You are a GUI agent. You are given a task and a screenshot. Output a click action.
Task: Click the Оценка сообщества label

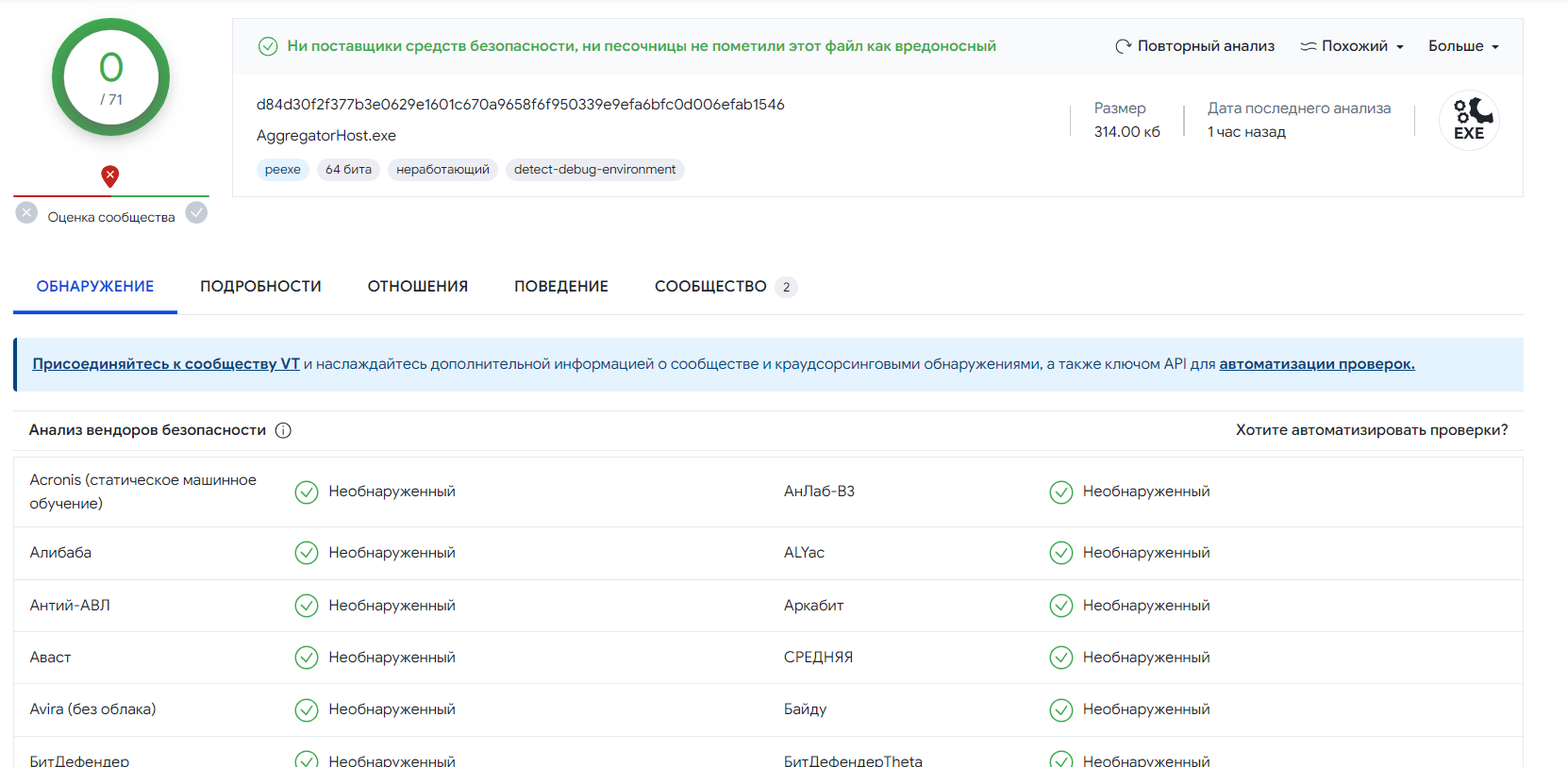click(x=111, y=217)
